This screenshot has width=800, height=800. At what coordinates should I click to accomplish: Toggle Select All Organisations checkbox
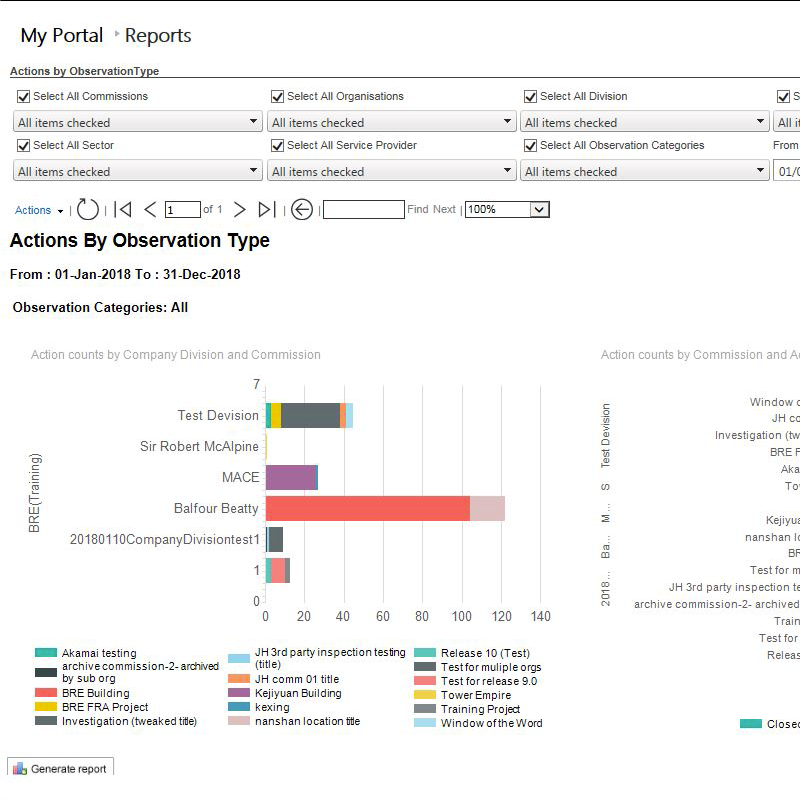click(x=277, y=97)
